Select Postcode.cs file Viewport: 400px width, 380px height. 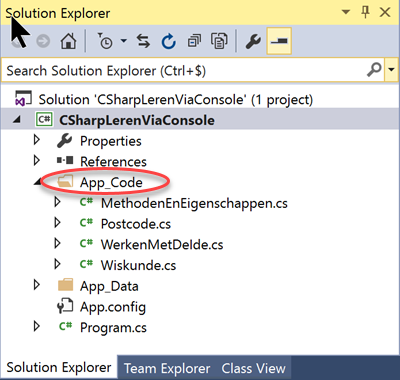click(136, 224)
